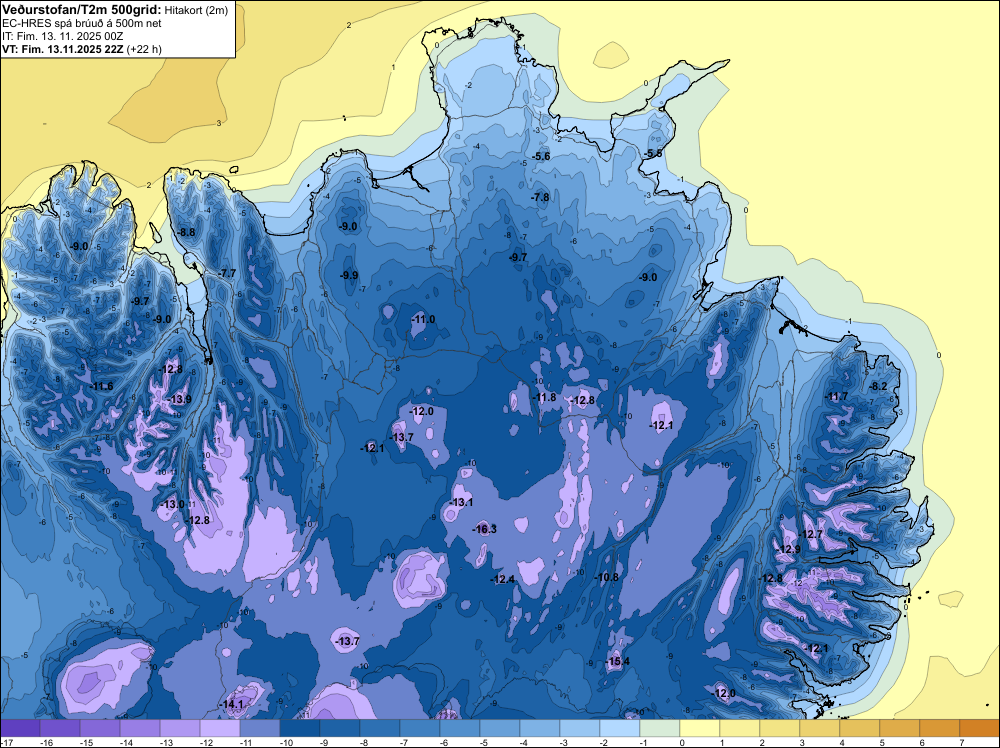Click the title text 'Veðurstofan/T2m 500grid:'
The width and height of the screenshot is (1000, 748).
[x=82, y=9]
